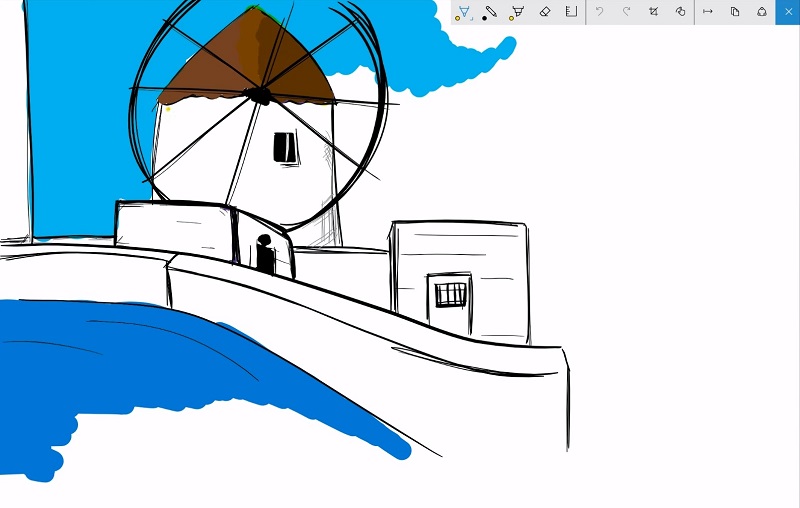
Task: Close the sketchpad with the X button
Action: pyautogui.click(x=788, y=12)
